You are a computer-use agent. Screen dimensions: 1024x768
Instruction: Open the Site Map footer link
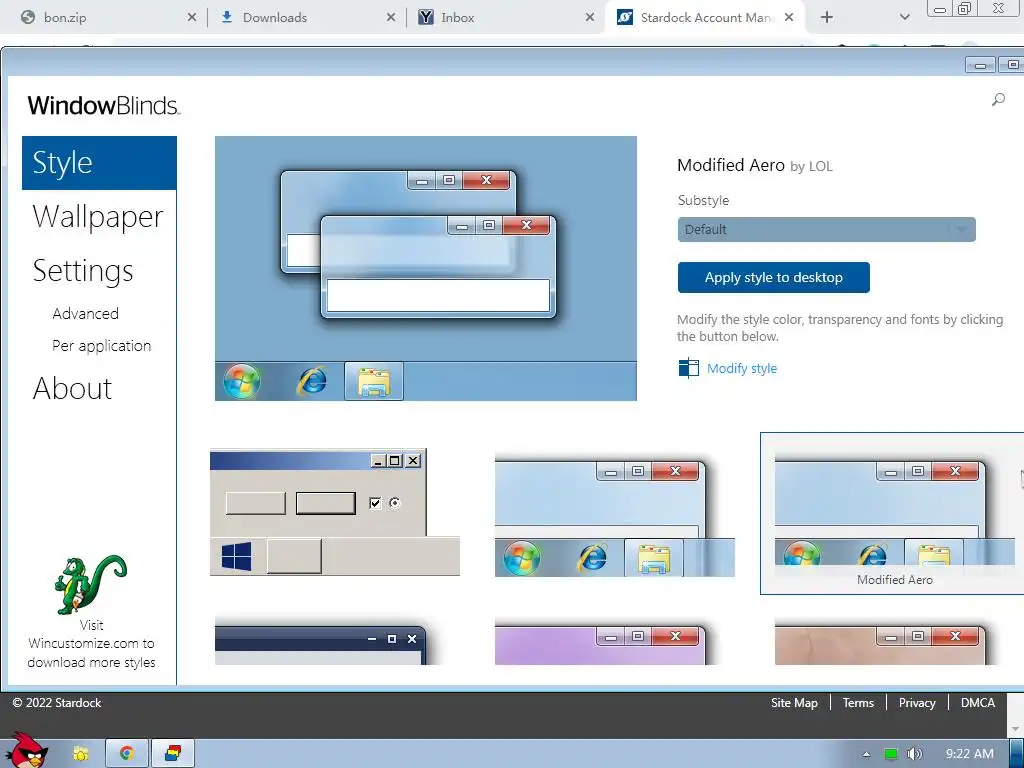point(794,703)
